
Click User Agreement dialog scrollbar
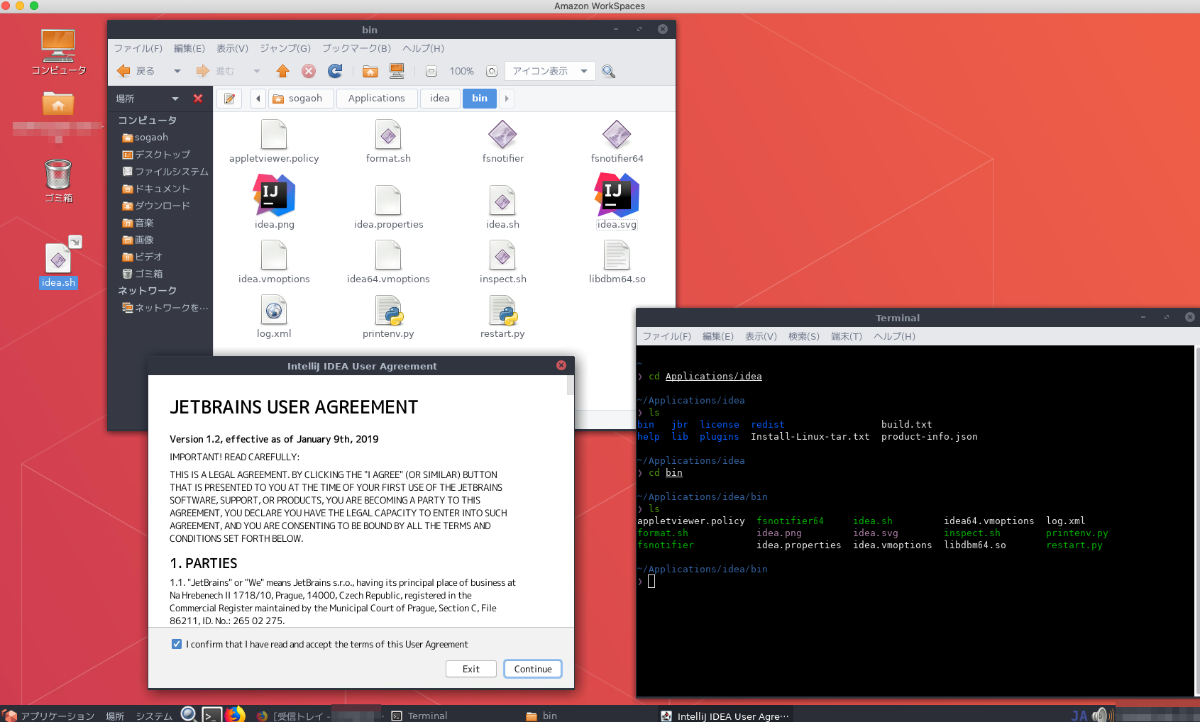coord(570,385)
